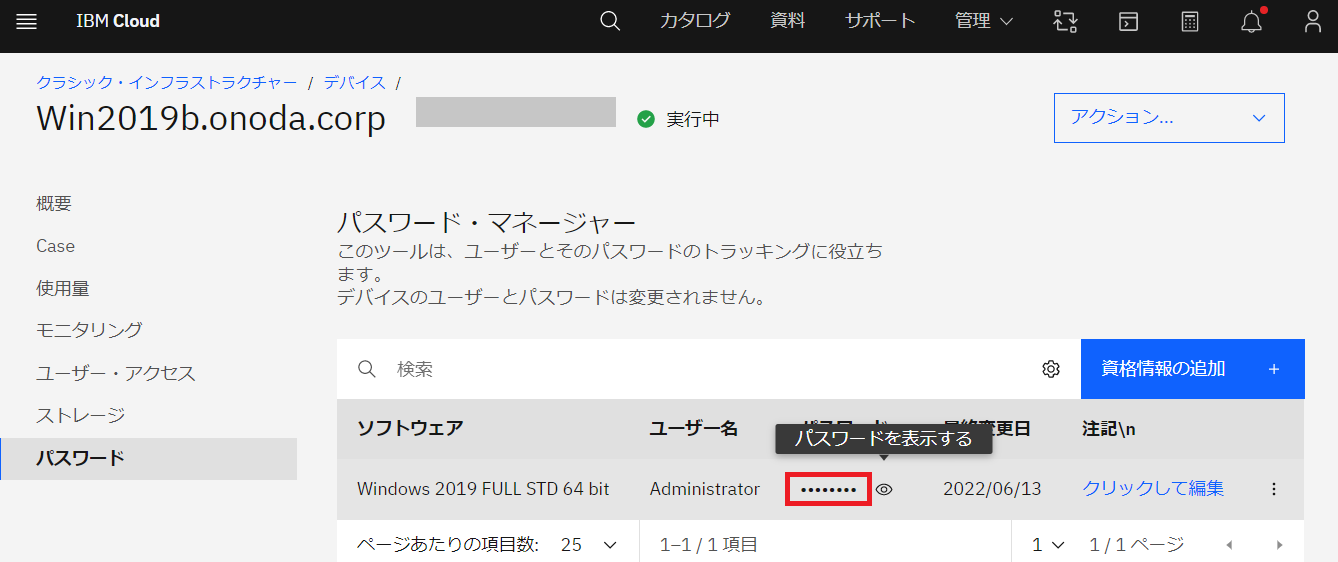Open 資料 in the top menu

pos(788,21)
